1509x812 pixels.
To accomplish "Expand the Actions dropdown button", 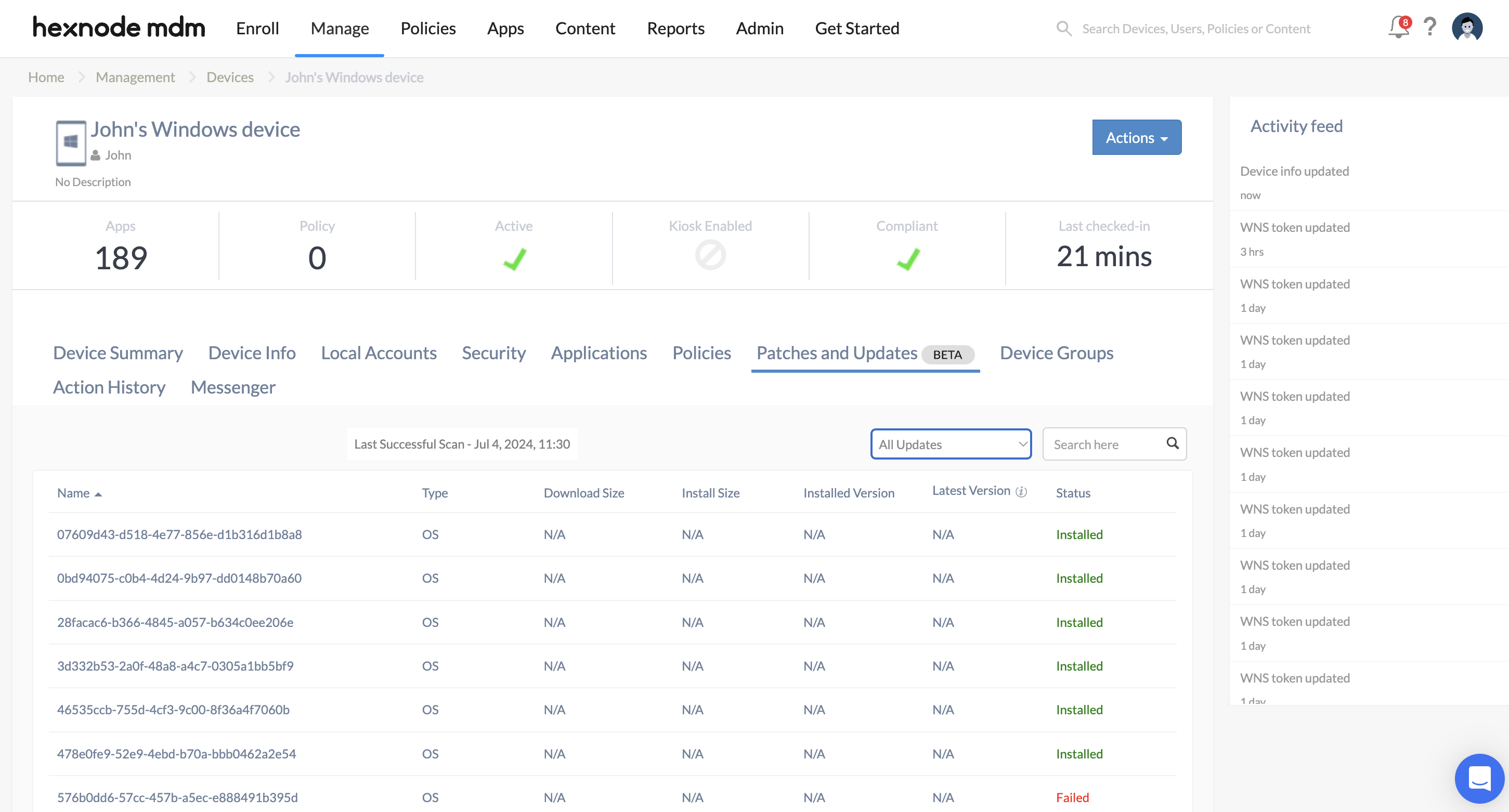I will click(x=1137, y=138).
